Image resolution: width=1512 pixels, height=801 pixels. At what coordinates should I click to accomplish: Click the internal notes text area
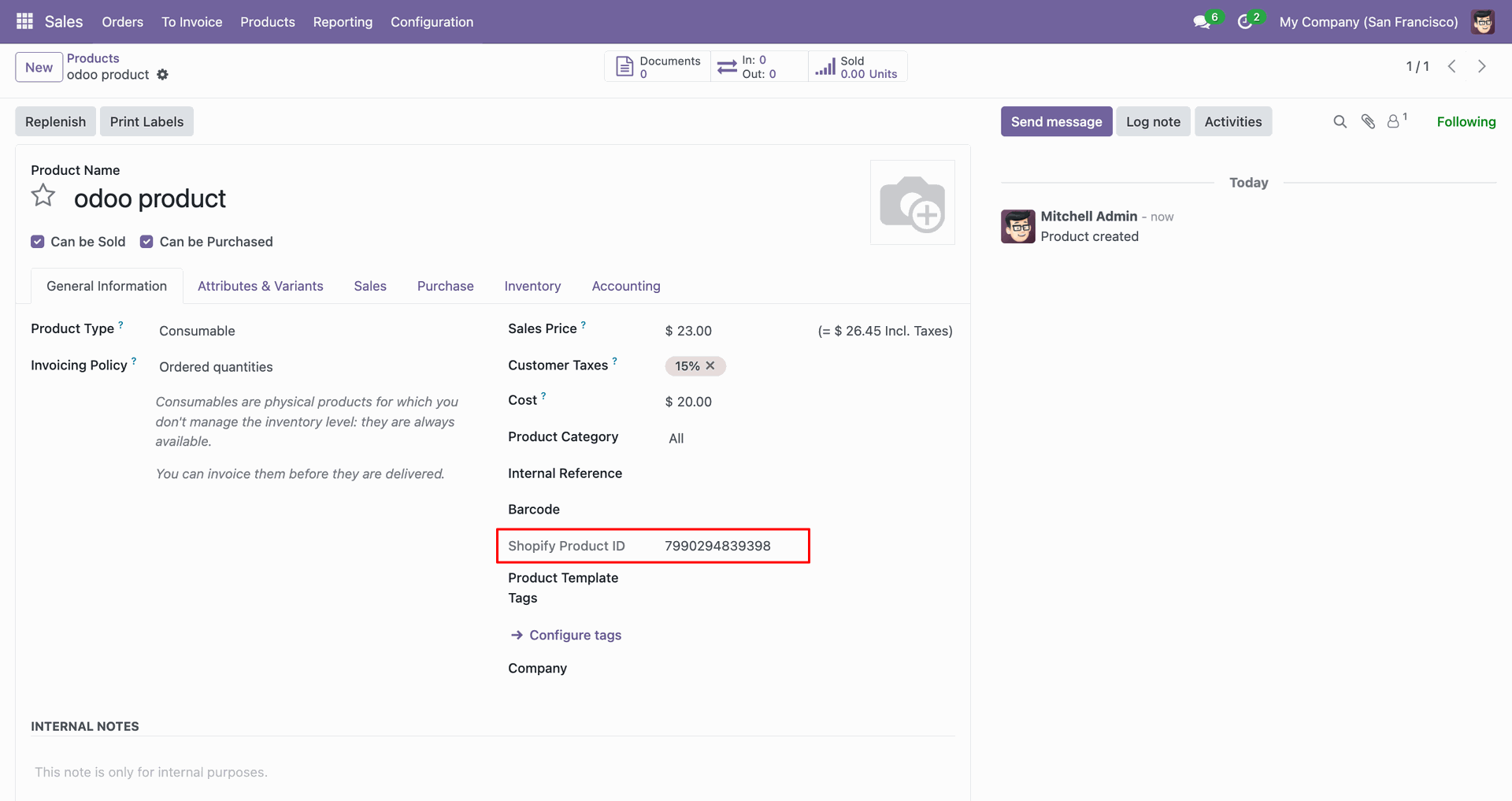pos(493,772)
